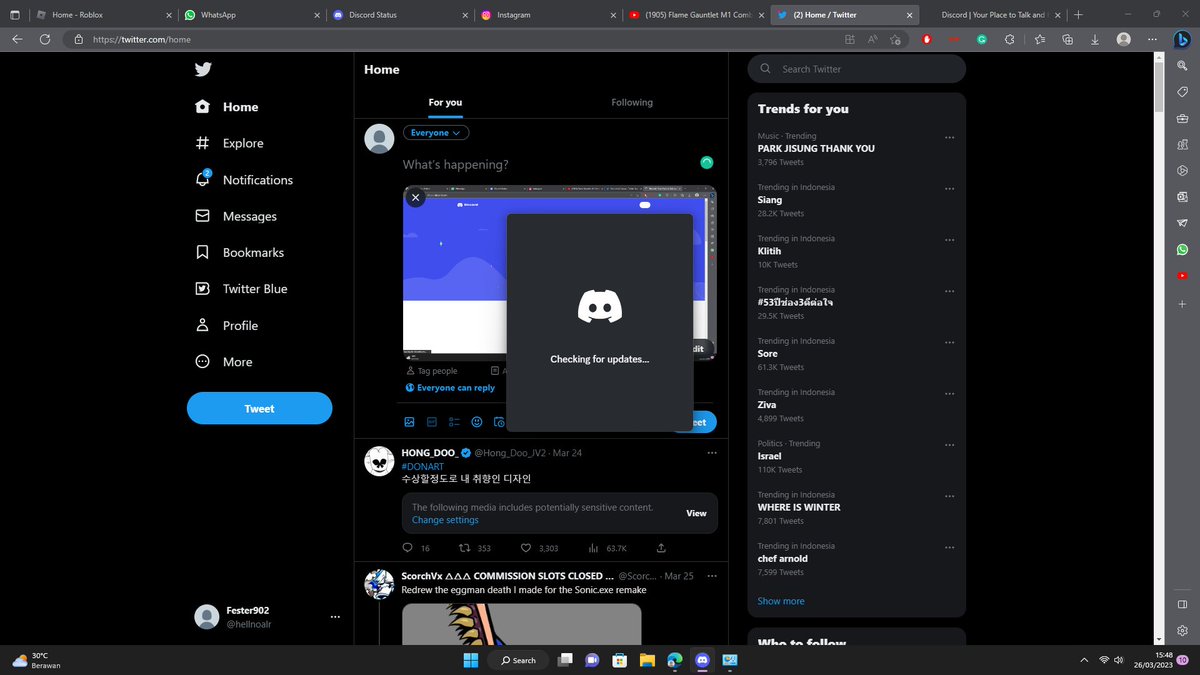Open options for the Sore trend

pyautogui.click(x=949, y=342)
